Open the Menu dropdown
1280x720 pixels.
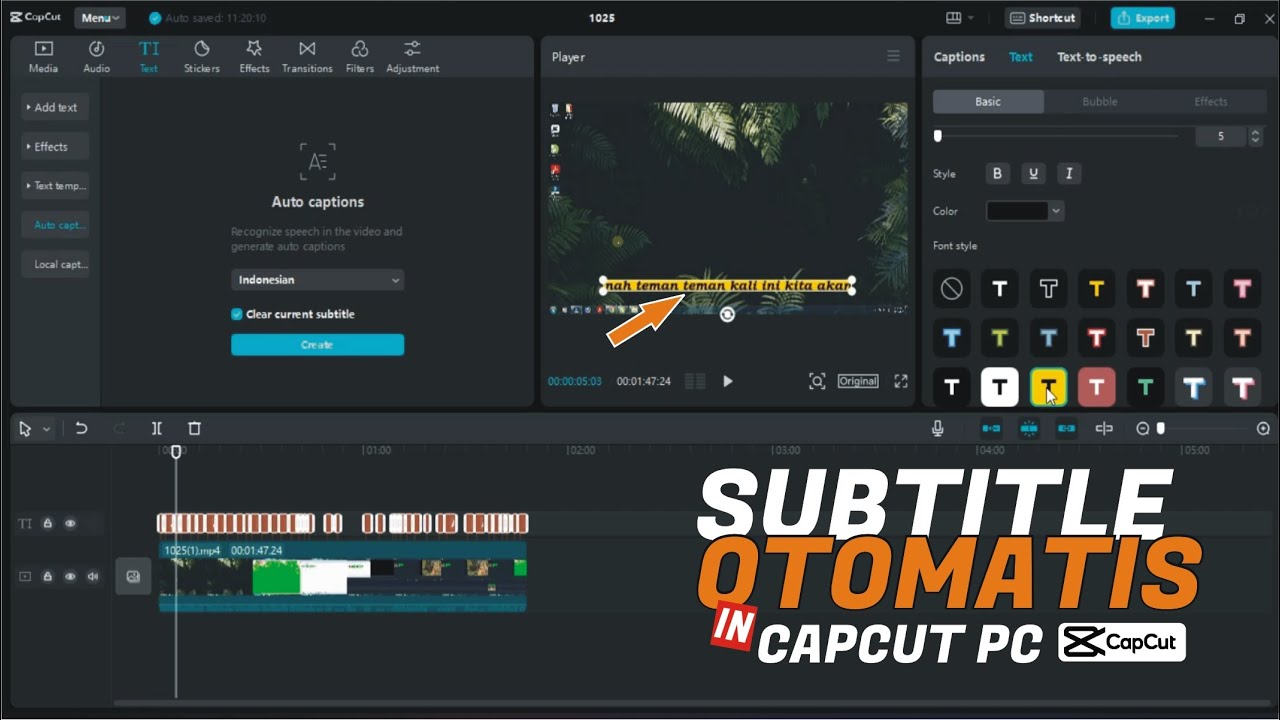[100, 18]
